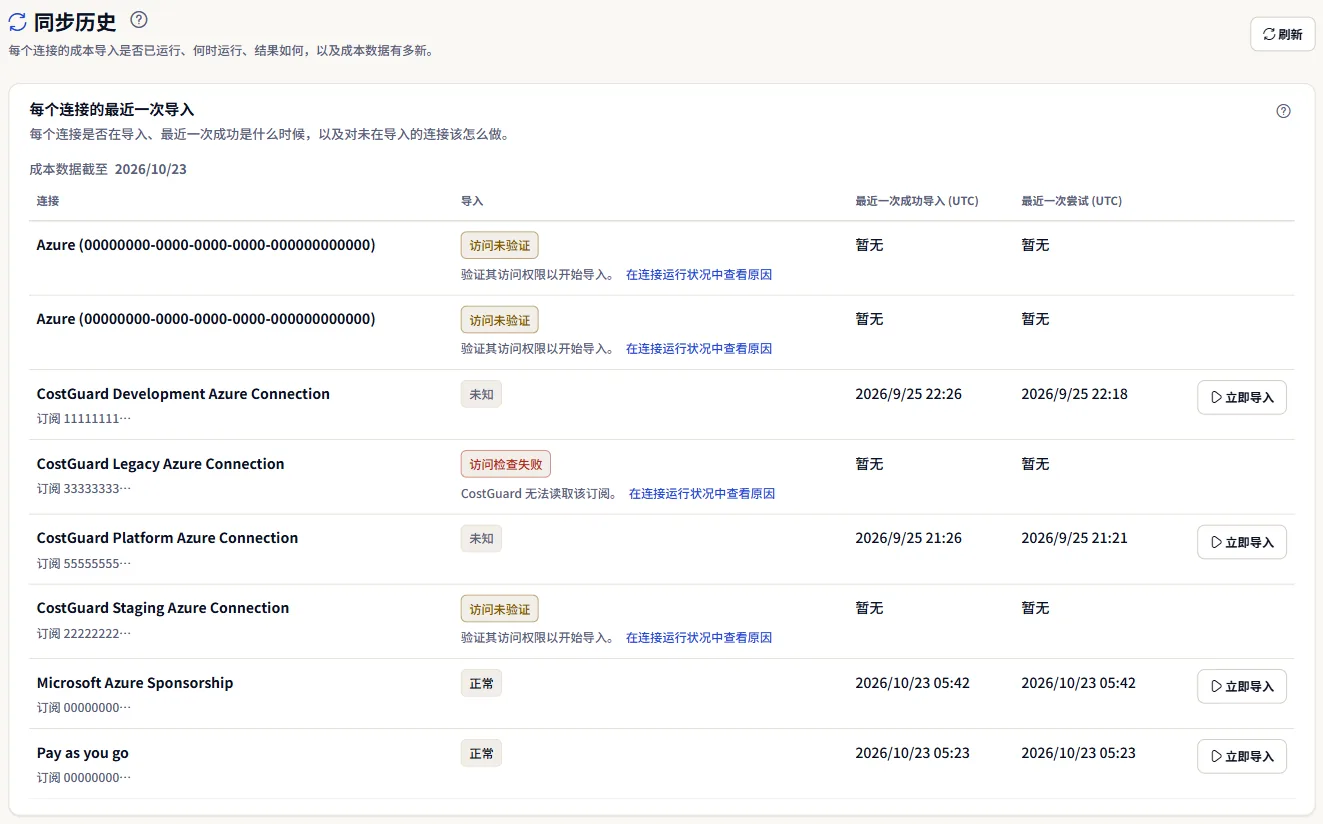This screenshot has width=1323, height=824.
Task: Click the 2026/9/25 21:21 timestamp
Action: (1074, 538)
